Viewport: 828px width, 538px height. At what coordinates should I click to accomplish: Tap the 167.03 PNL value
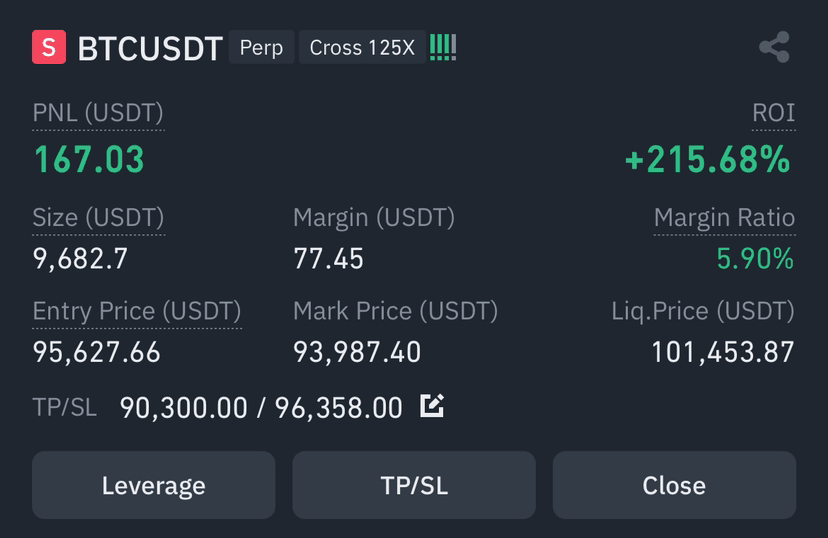(x=89, y=159)
